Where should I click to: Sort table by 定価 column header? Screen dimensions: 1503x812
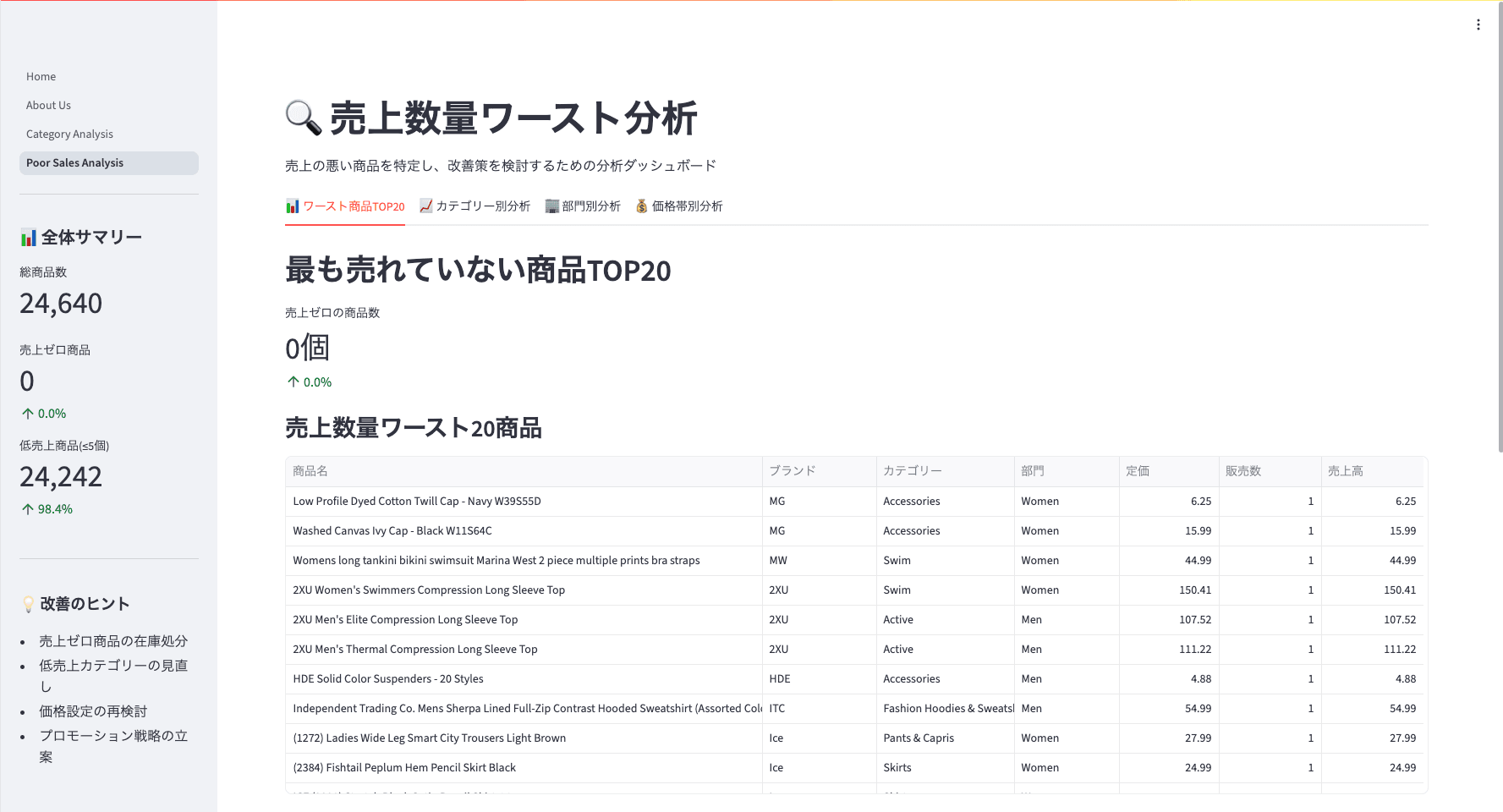pyautogui.click(x=1138, y=471)
